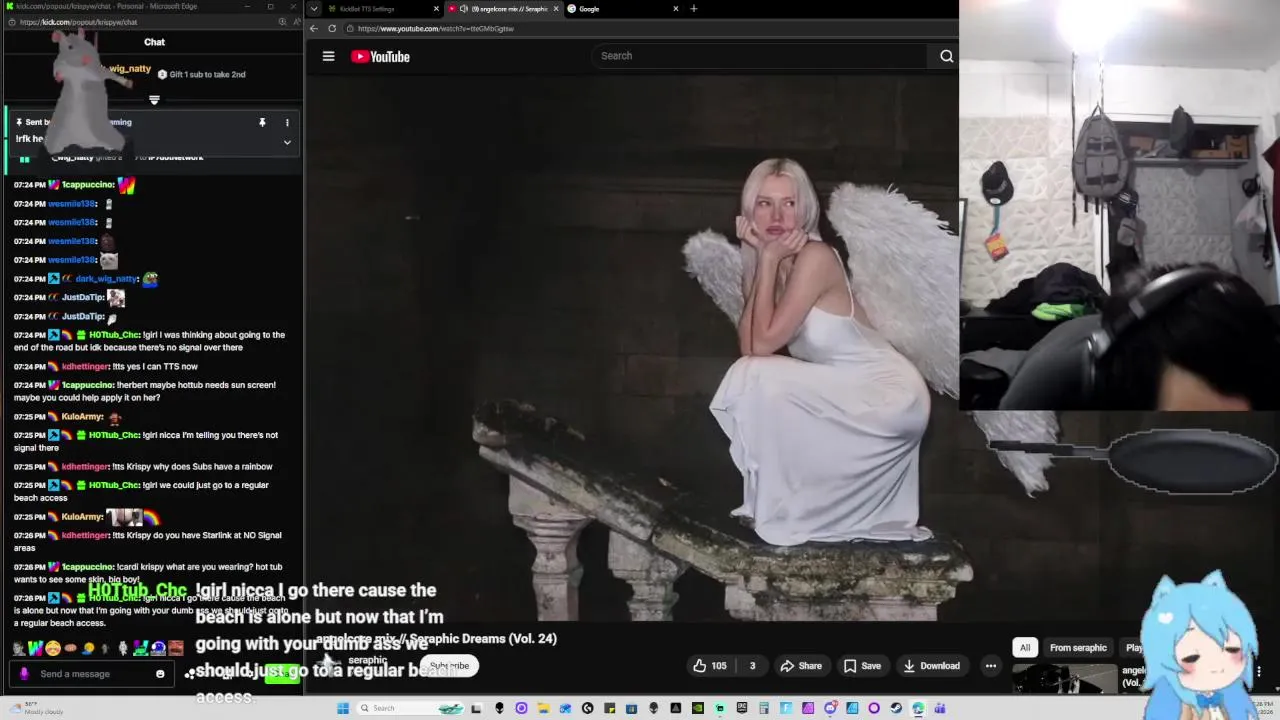
Task: Share the Seraphic Dreams video
Action: [801, 666]
